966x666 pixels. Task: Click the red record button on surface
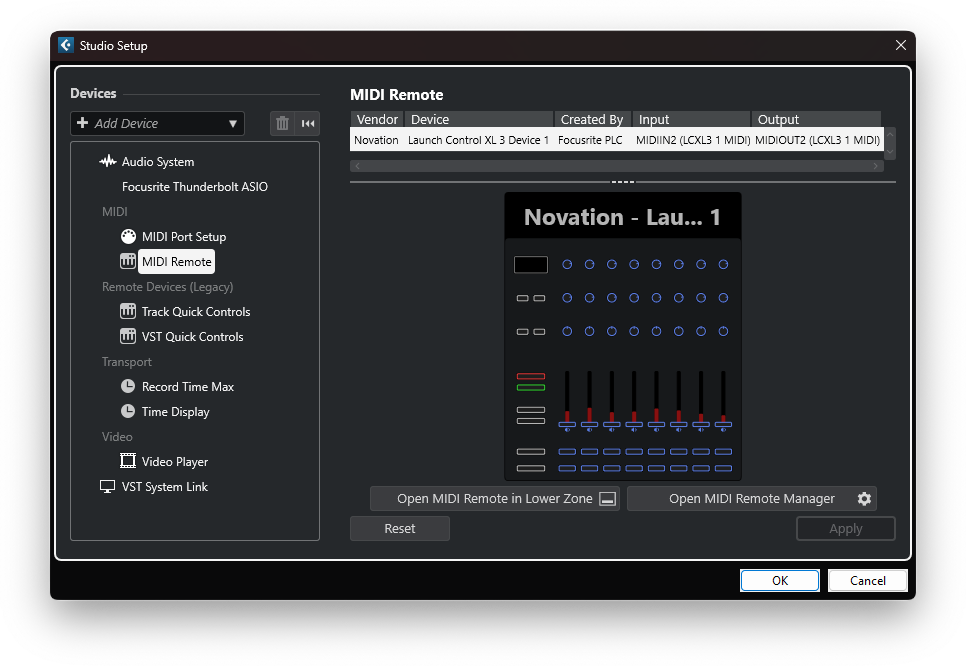click(530, 376)
